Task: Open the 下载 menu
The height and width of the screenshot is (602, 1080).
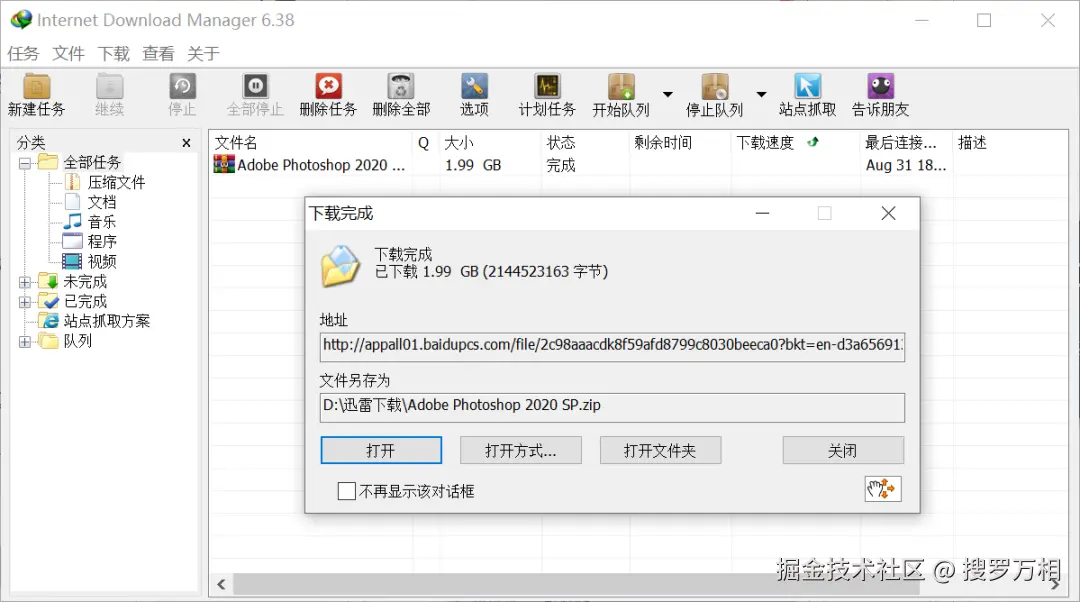Action: 114,54
